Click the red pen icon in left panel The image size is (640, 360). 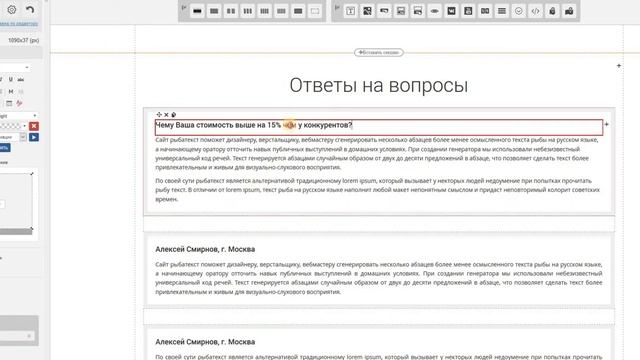[19, 103]
